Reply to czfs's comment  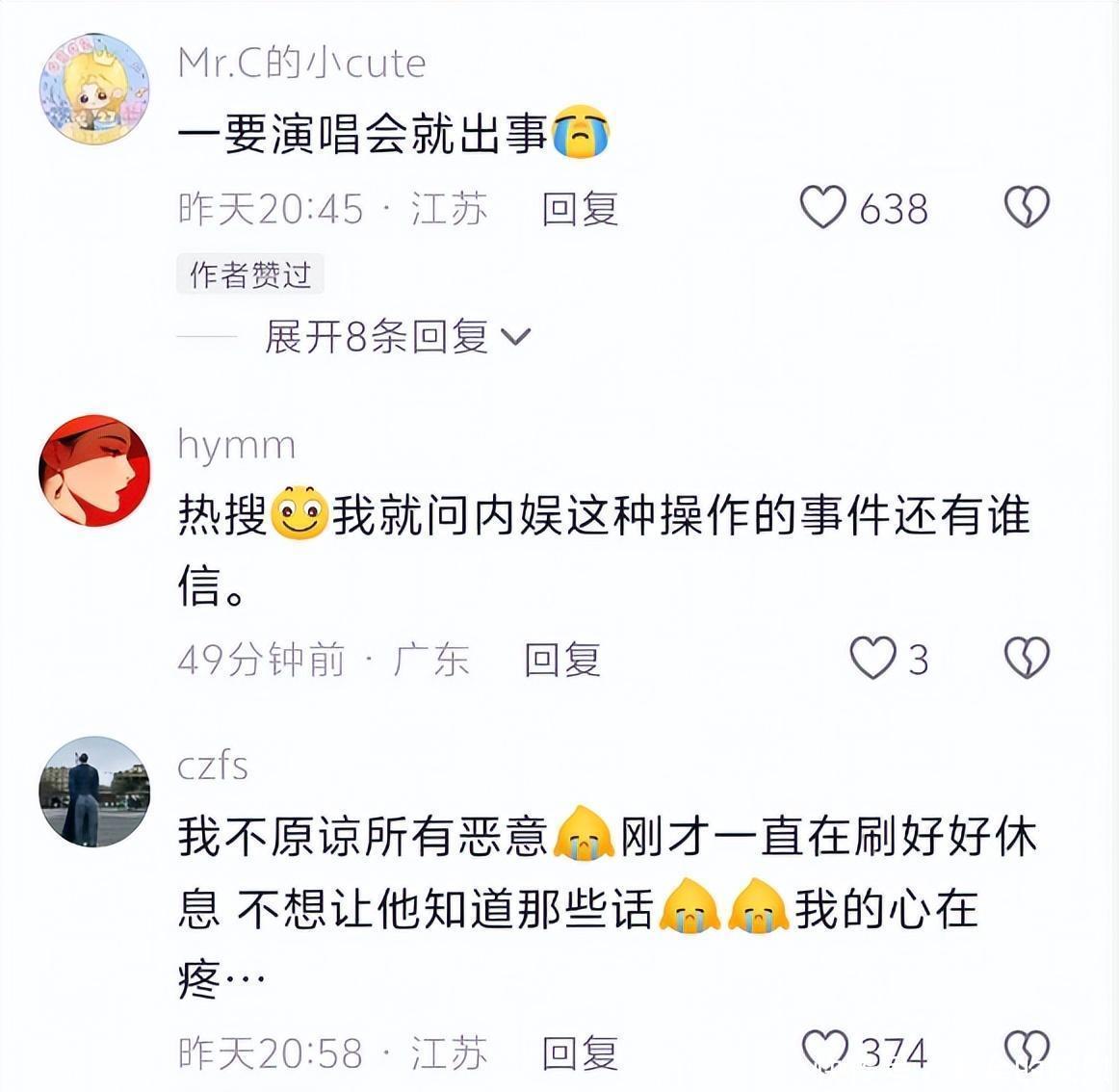(x=580, y=1052)
